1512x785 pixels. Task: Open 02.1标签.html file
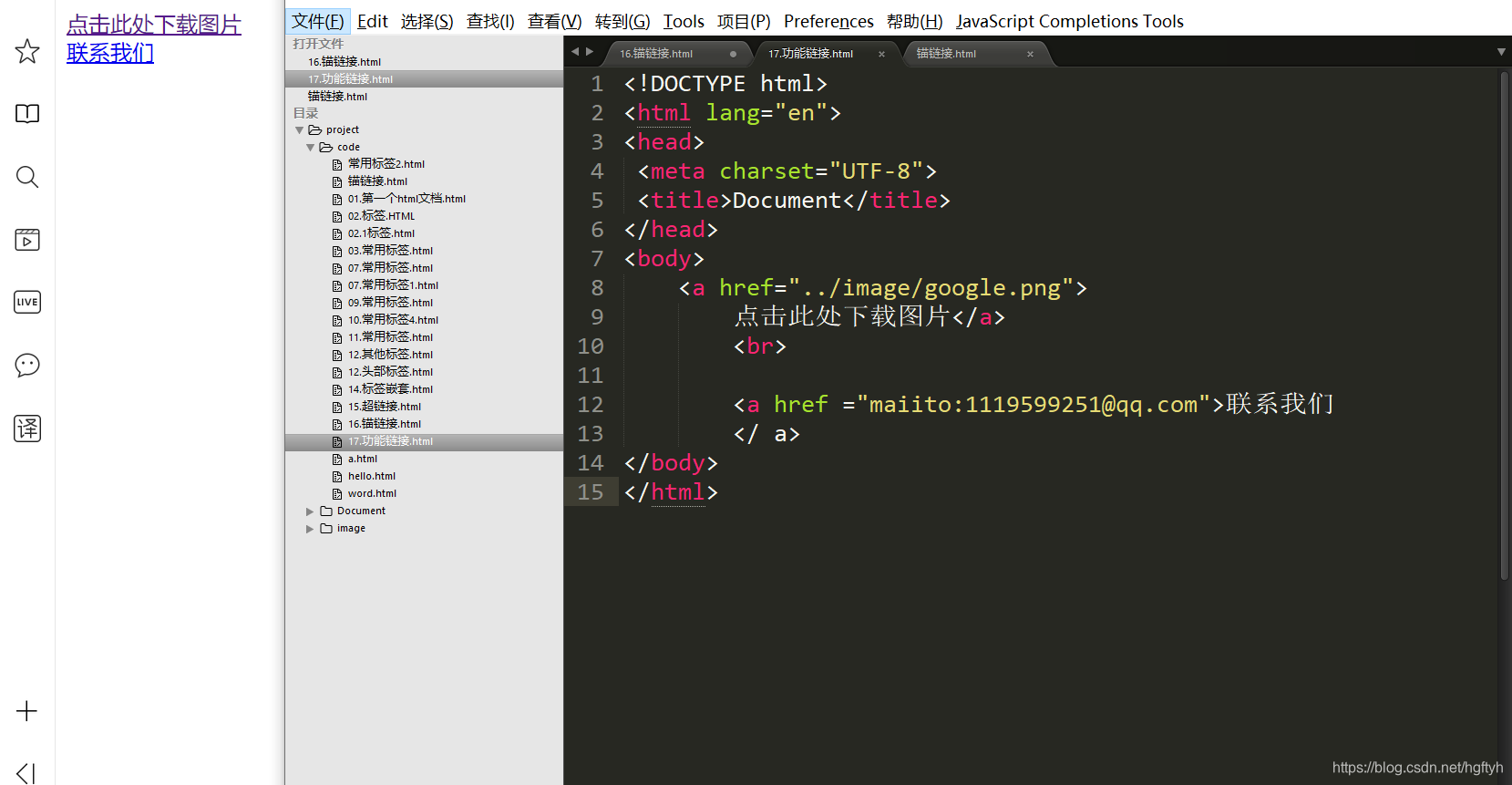point(381,233)
